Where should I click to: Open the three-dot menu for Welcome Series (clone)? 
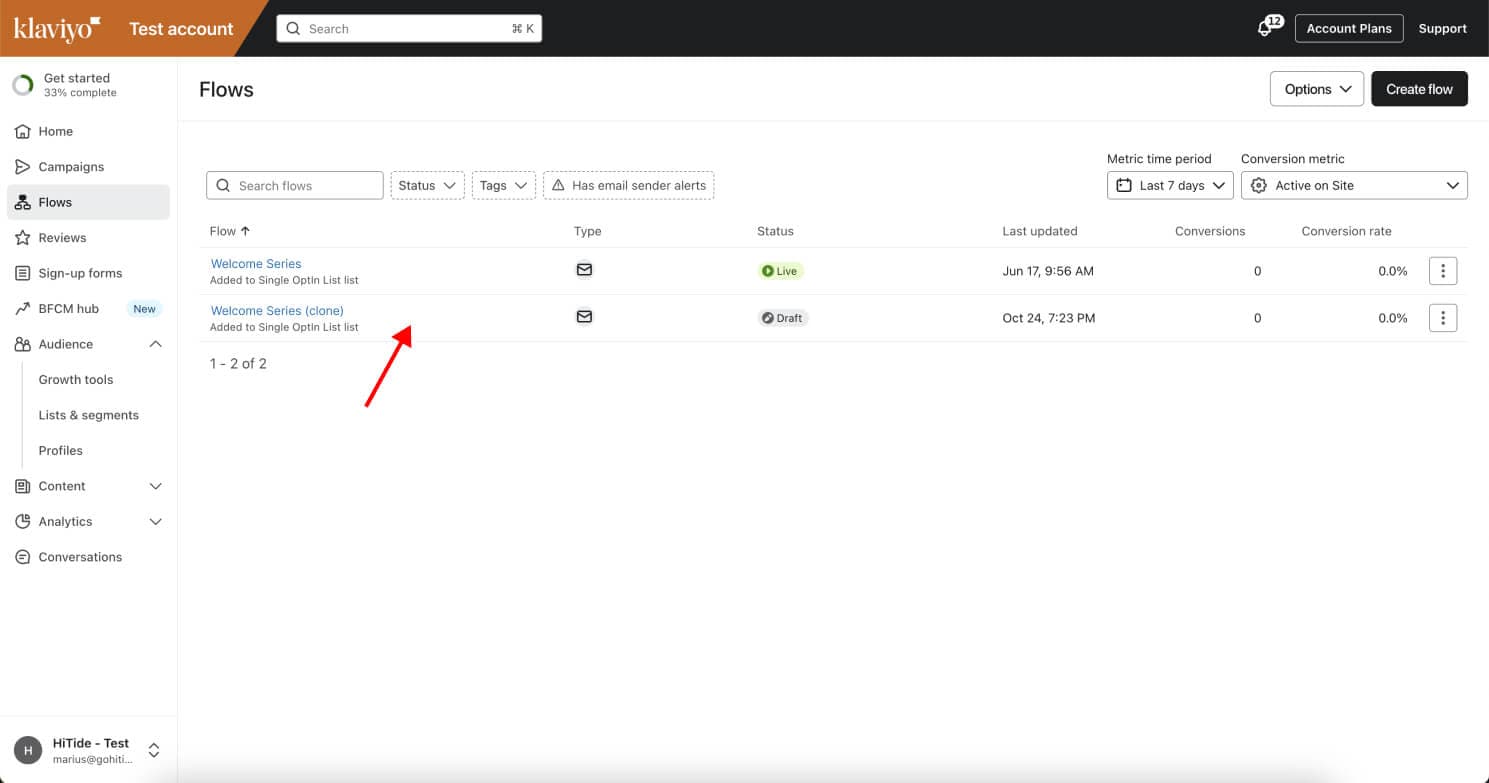(1442, 318)
